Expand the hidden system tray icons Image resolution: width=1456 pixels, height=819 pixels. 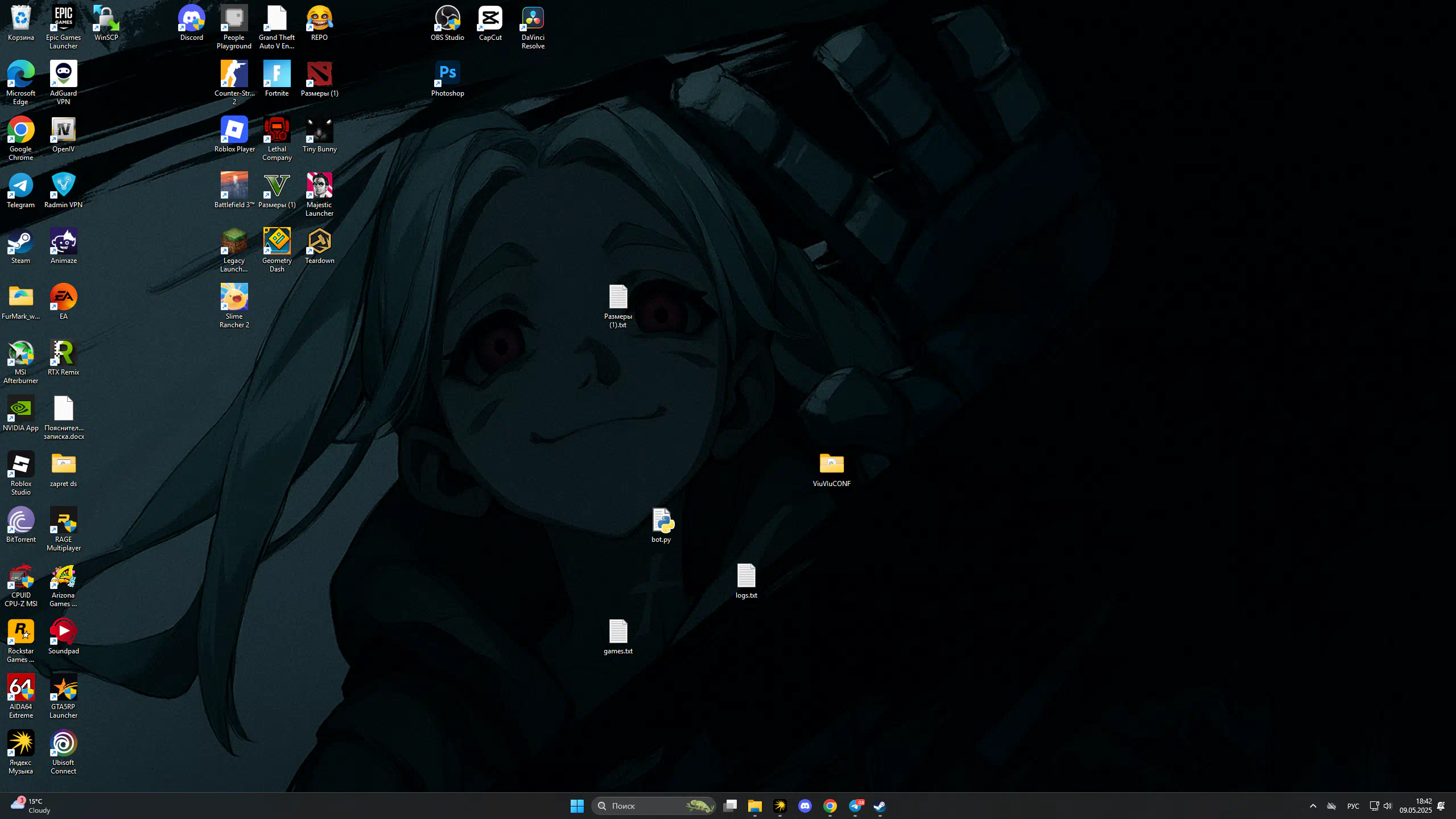click(x=1313, y=806)
